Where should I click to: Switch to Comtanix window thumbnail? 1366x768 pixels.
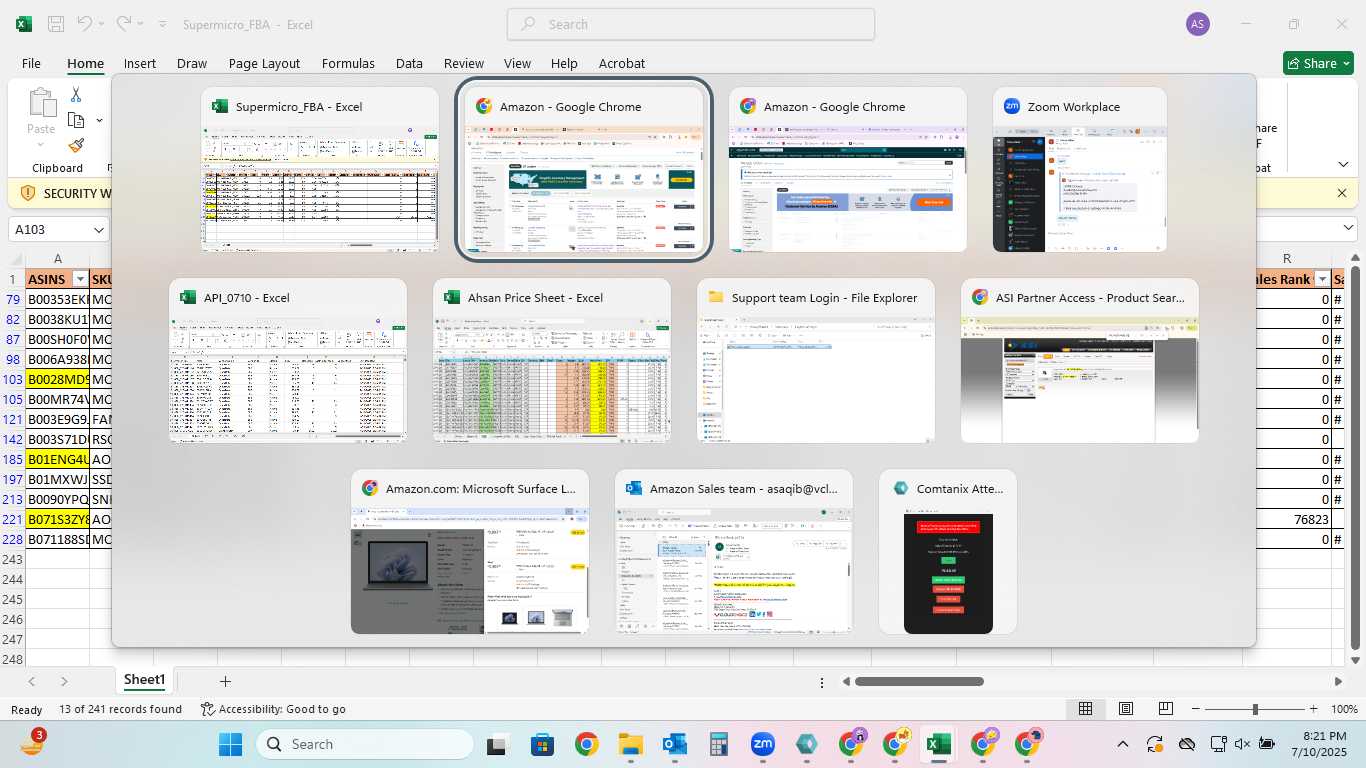(948, 552)
